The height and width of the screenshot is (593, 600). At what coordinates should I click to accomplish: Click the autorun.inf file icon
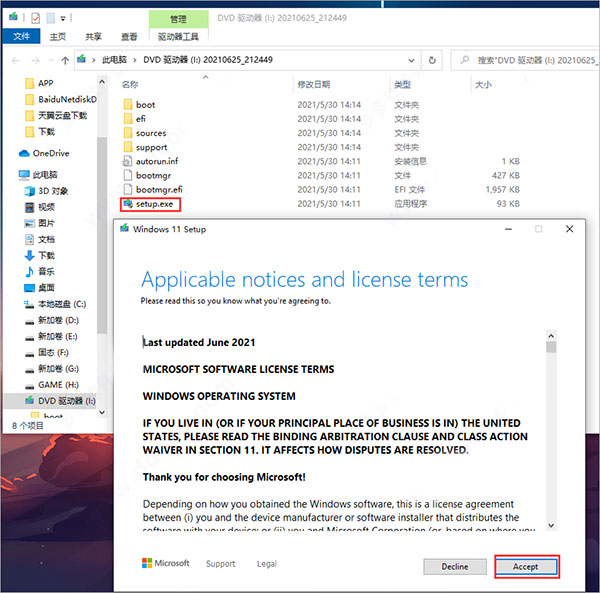click(127, 161)
